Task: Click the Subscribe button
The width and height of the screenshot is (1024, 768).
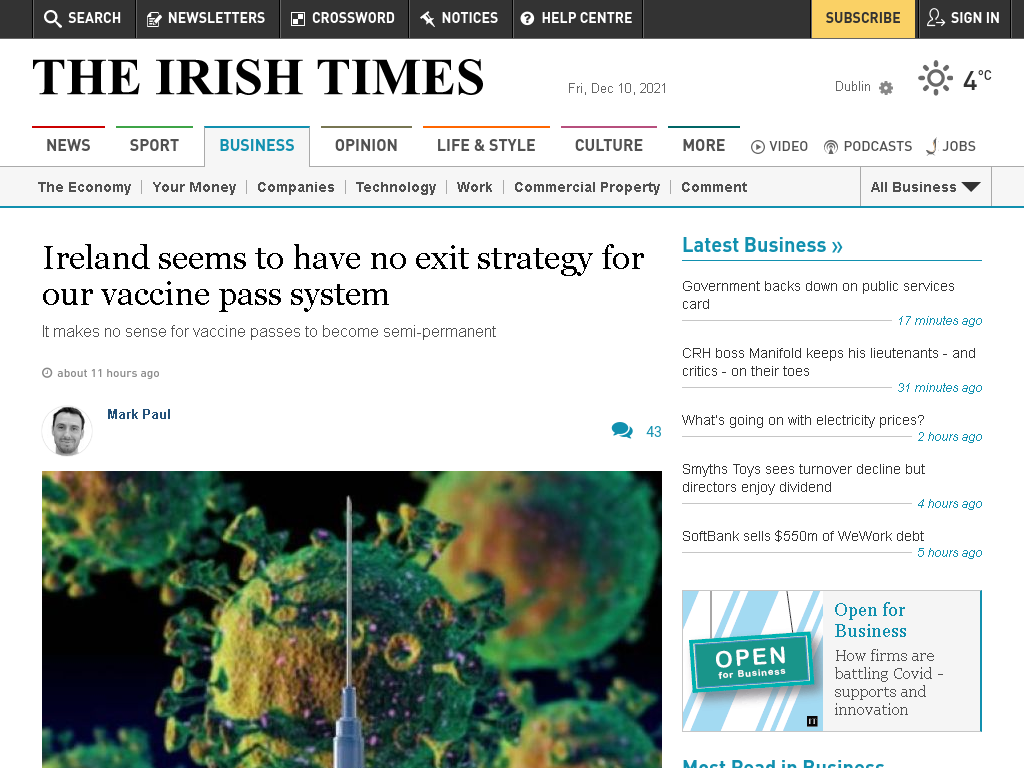Action: click(863, 19)
